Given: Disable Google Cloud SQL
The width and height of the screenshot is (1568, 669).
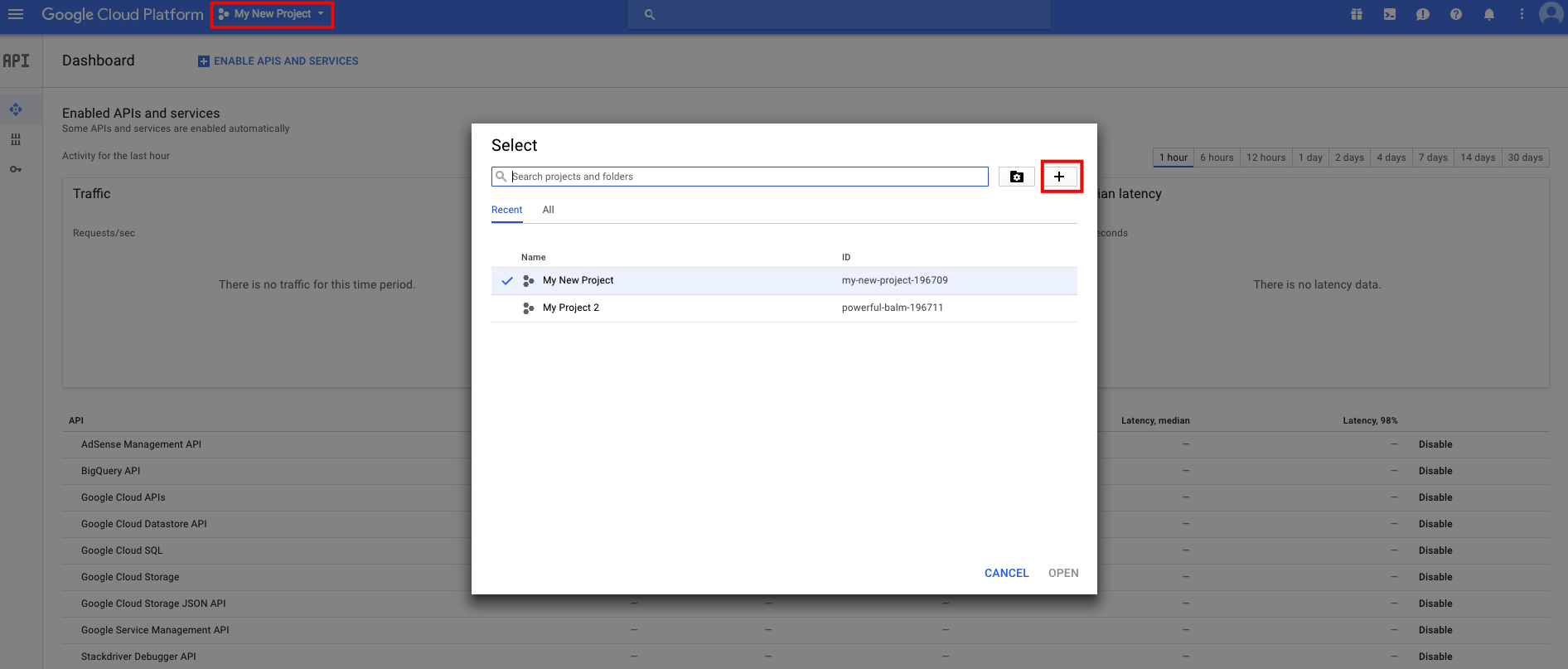Looking at the screenshot, I should point(1435,550).
